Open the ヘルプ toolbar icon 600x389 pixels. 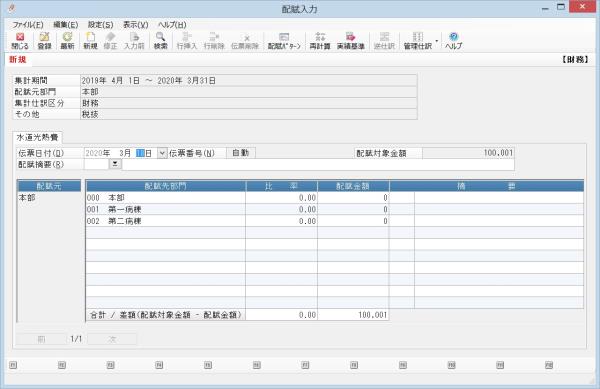point(453,41)
